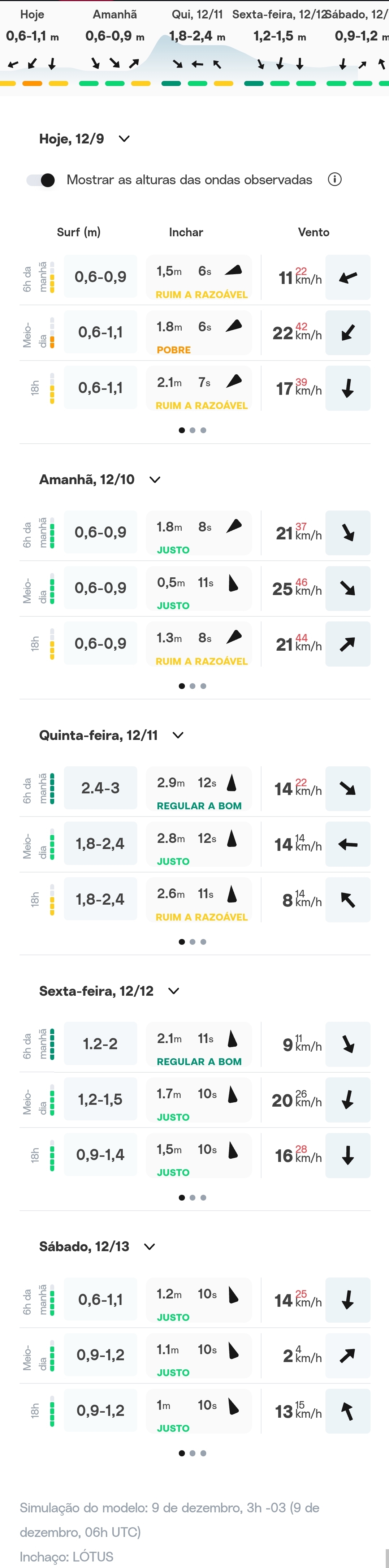Click Saturday's midday wind arrow (2 km/h)
This screenshot has width=389, height=1568.
[347, 1356]
